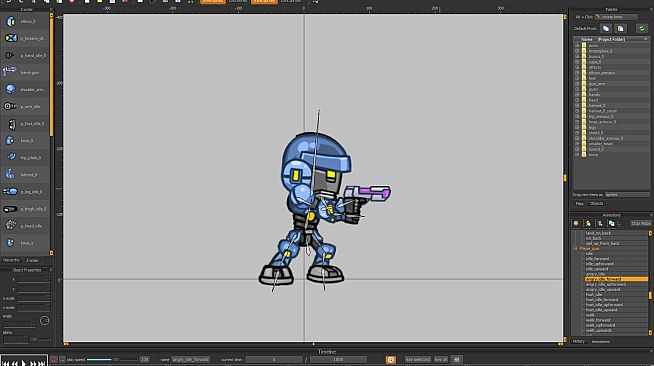
Task: Switch to the Z-order tab
Action: pos(33,261)
